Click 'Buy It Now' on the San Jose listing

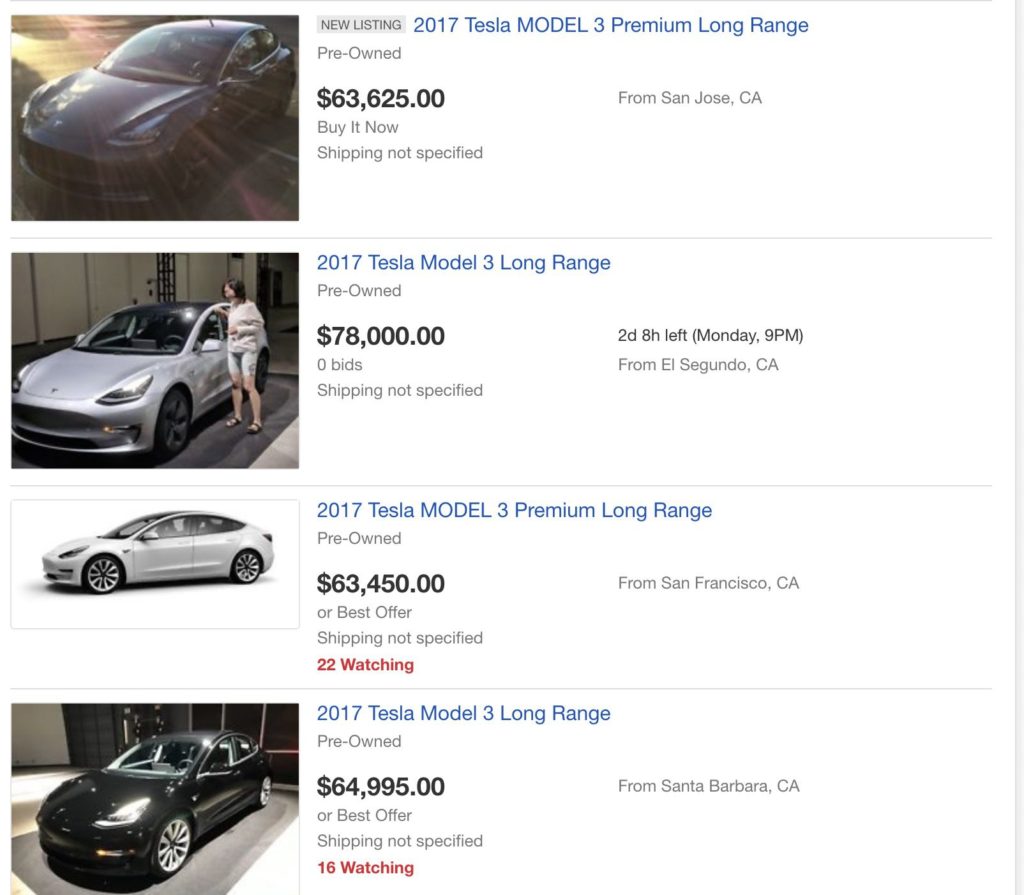[357, 127]
